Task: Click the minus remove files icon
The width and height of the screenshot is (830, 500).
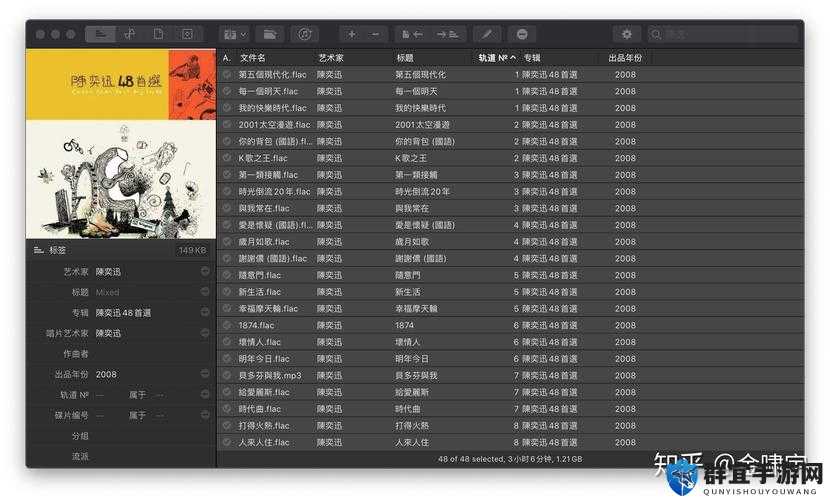Action: (x=375, y=34)
